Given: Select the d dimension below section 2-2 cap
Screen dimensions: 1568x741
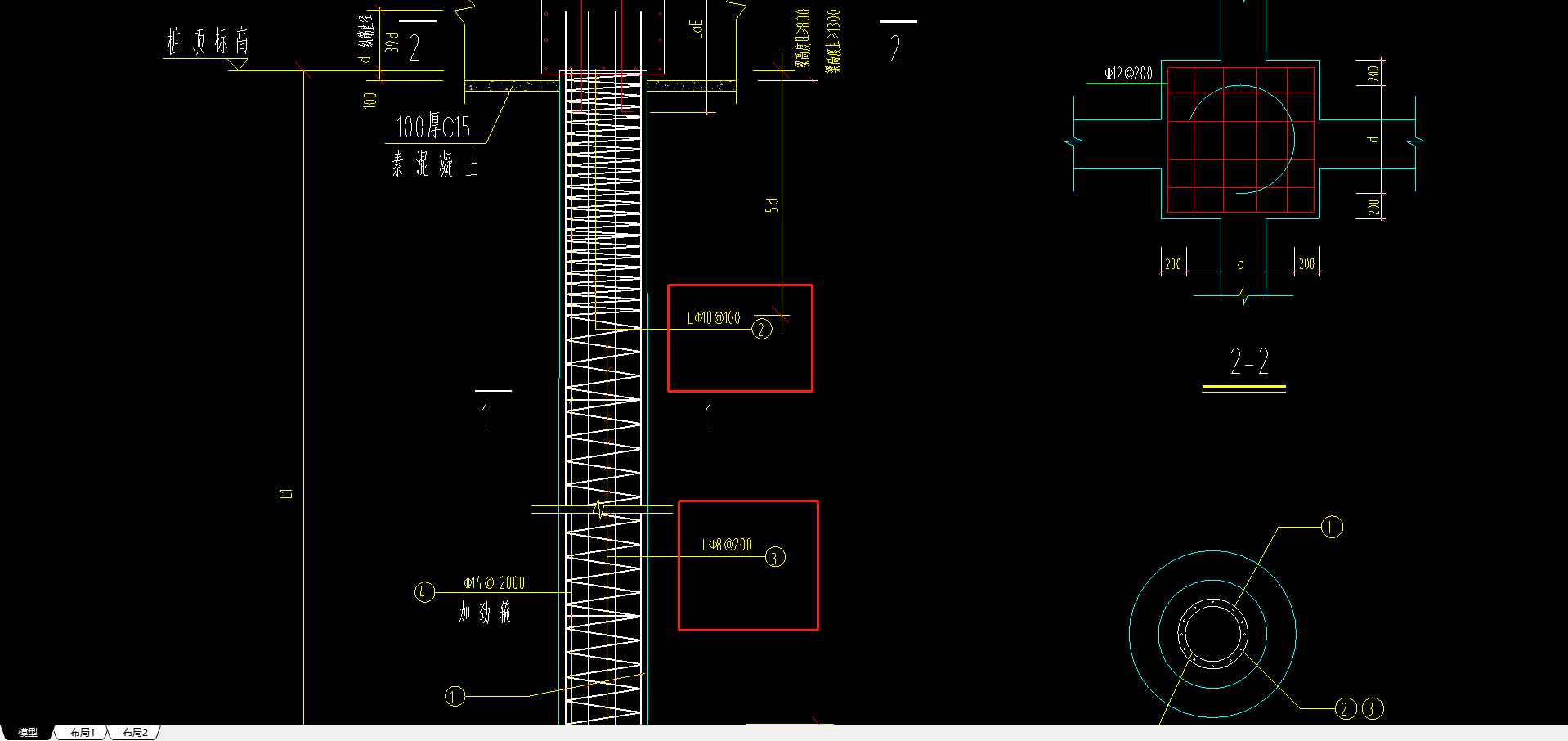Looking at the screenshot, I should (x=1240, y=263).
